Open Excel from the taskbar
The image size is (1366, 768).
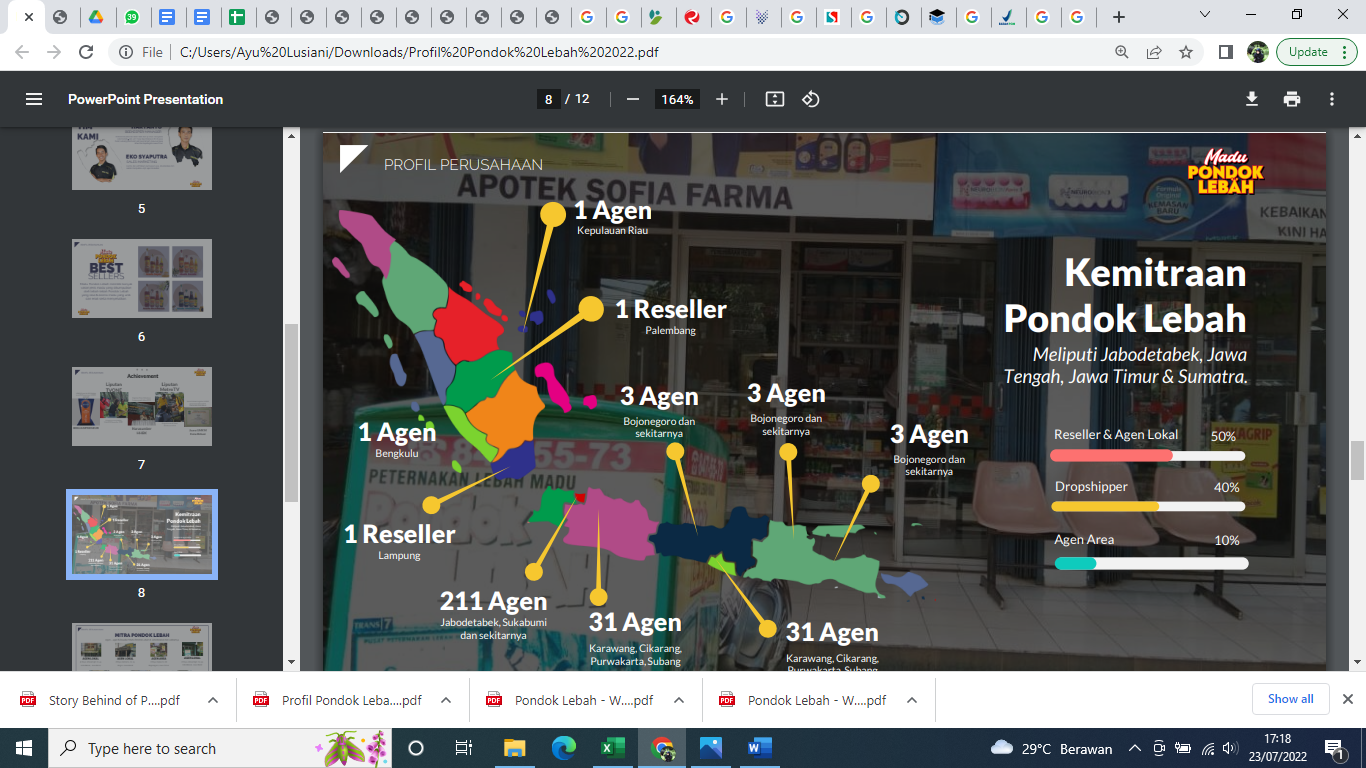click(x=612, y=748)
